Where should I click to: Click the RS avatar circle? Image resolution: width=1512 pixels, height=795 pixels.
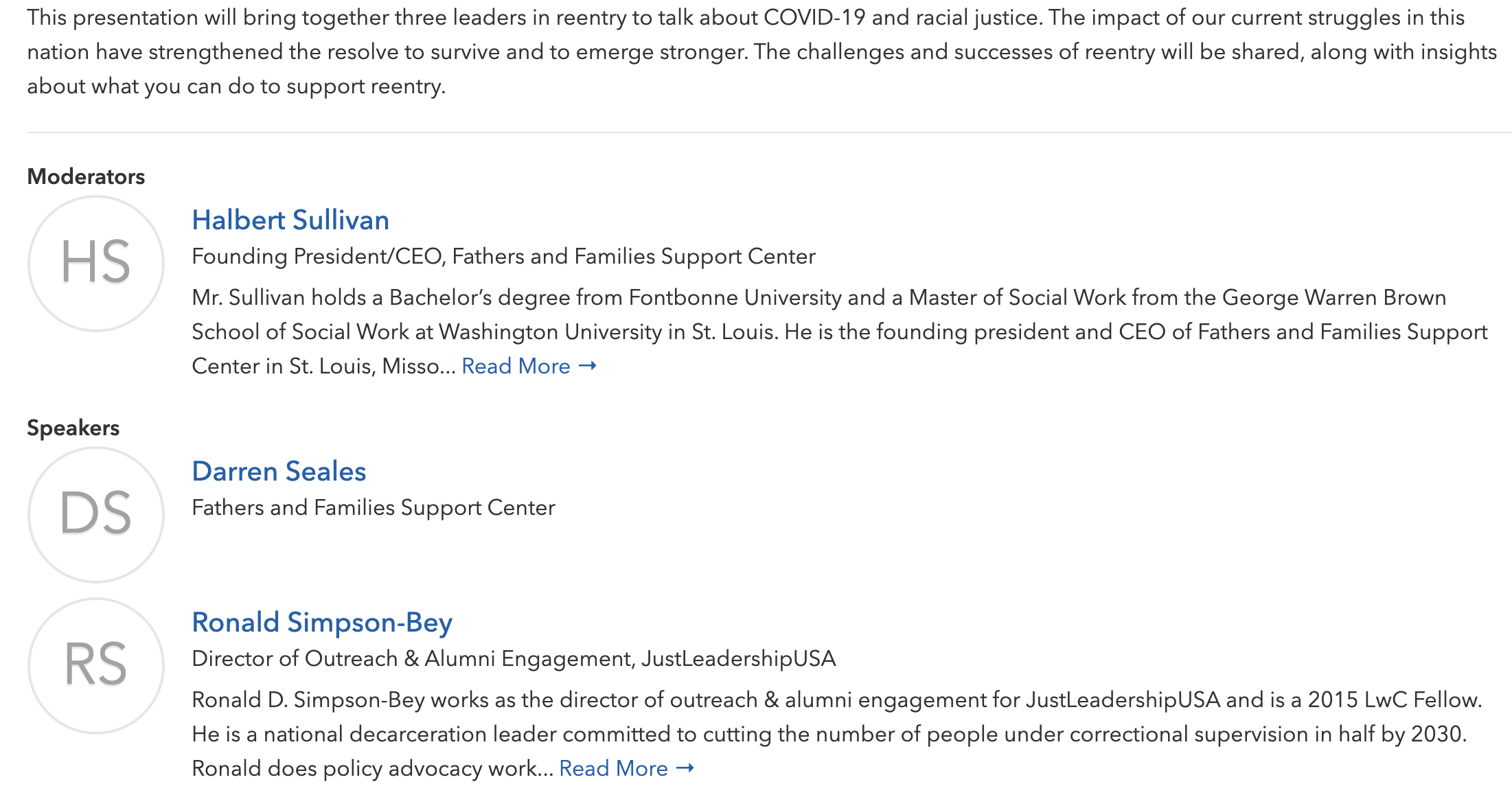point(96,666)
